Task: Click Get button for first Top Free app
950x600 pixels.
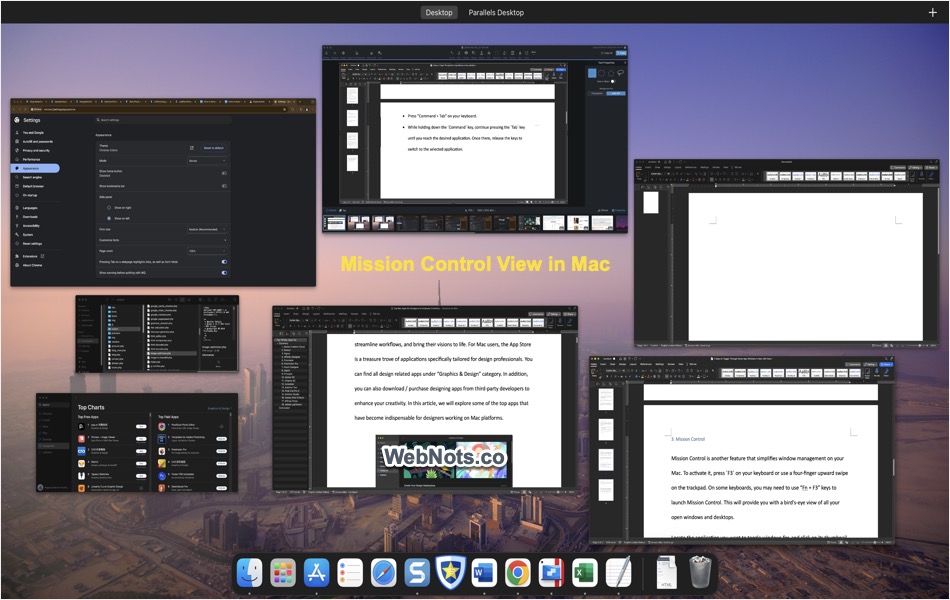Action: tap(141, 427)
